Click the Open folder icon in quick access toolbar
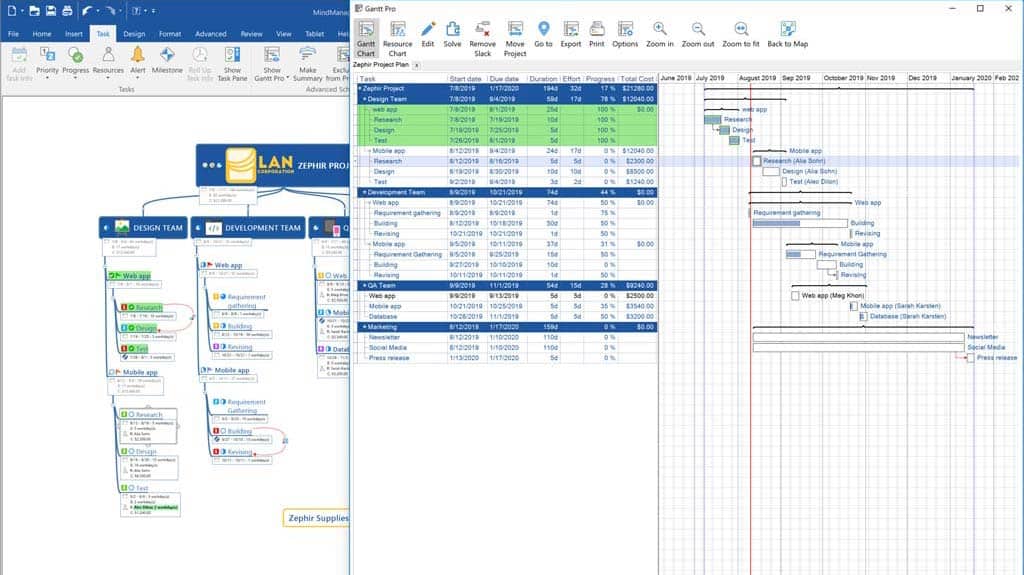Screen dimensions: 1024x575 tap(34, 10)
